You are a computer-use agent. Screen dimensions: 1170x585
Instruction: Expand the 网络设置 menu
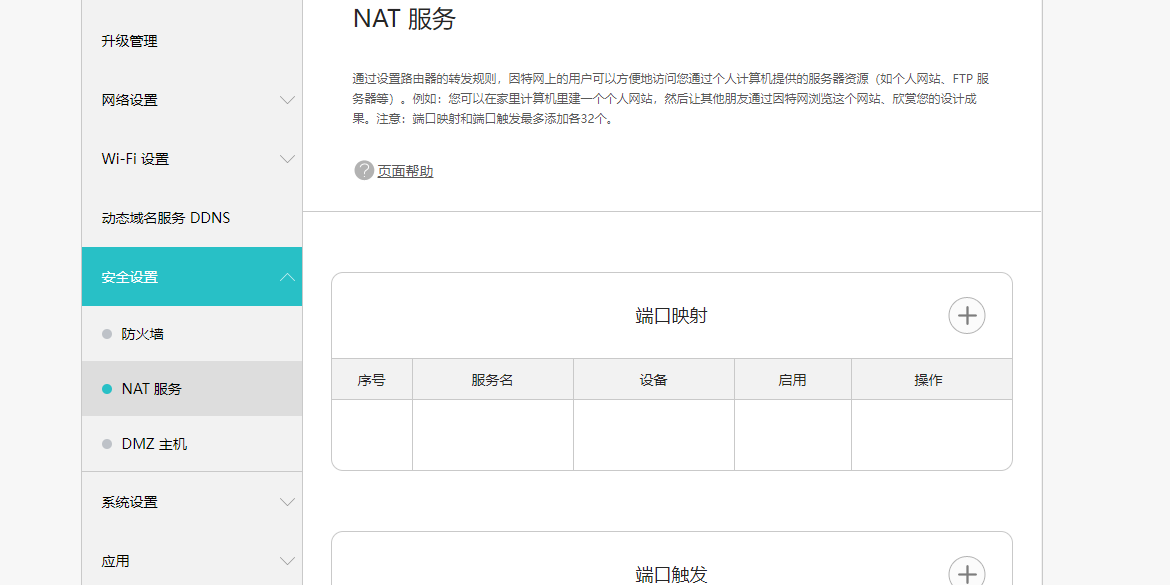(x=287, y=100)
